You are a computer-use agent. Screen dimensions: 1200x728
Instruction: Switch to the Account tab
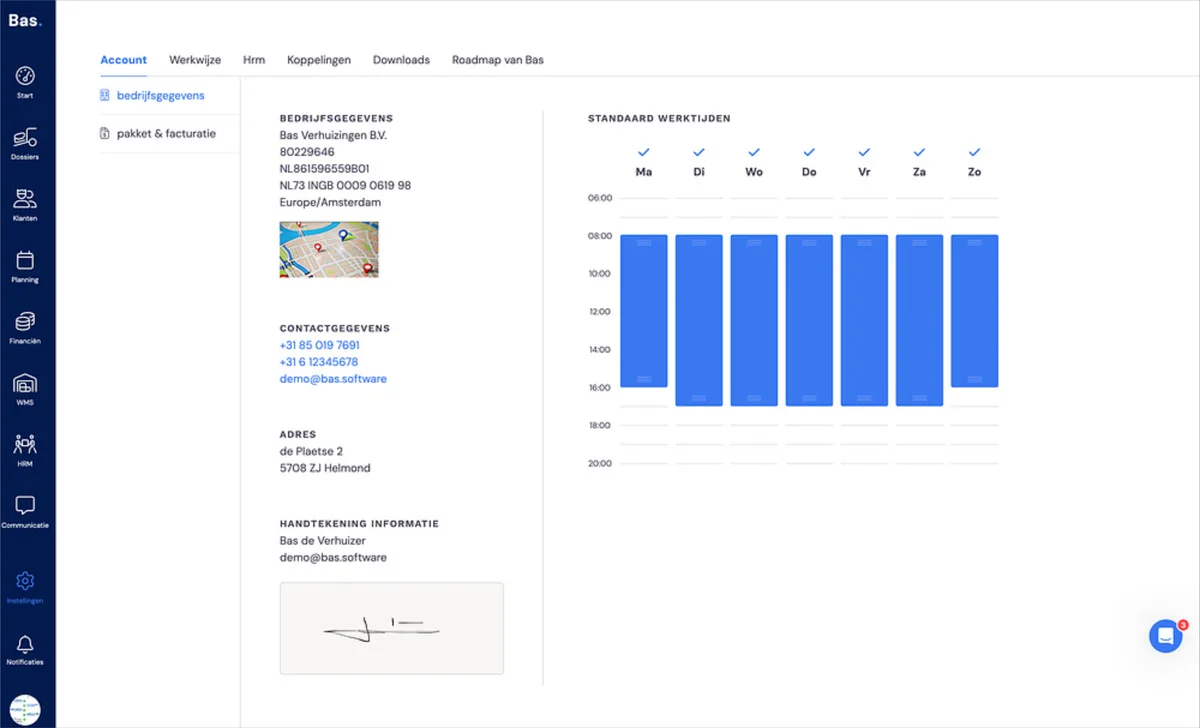click(124, 60)
